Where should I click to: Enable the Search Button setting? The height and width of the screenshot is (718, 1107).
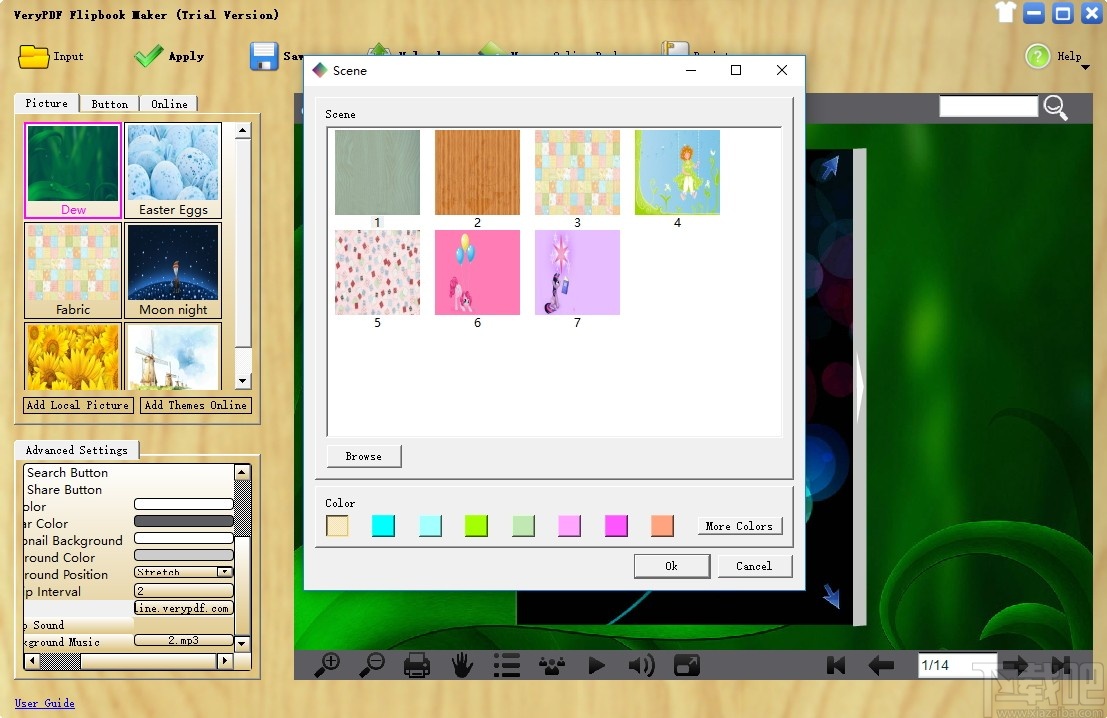coord(70,472)
